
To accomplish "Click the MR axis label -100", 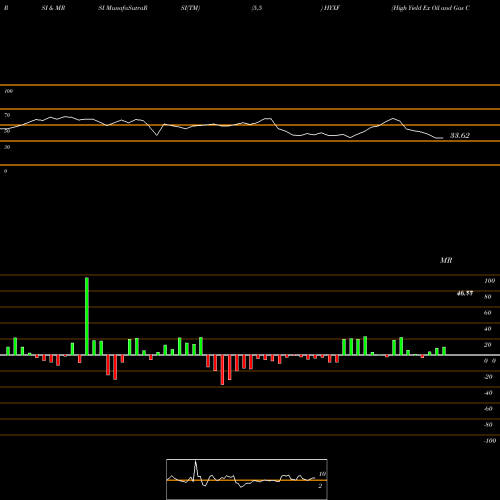I will [x=490, y=441].
